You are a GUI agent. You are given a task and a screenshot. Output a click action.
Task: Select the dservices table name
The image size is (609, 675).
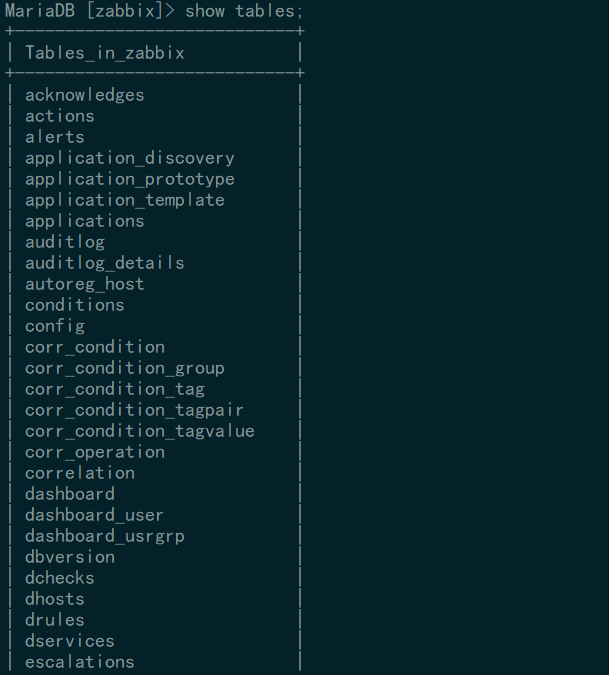(70, 641)
